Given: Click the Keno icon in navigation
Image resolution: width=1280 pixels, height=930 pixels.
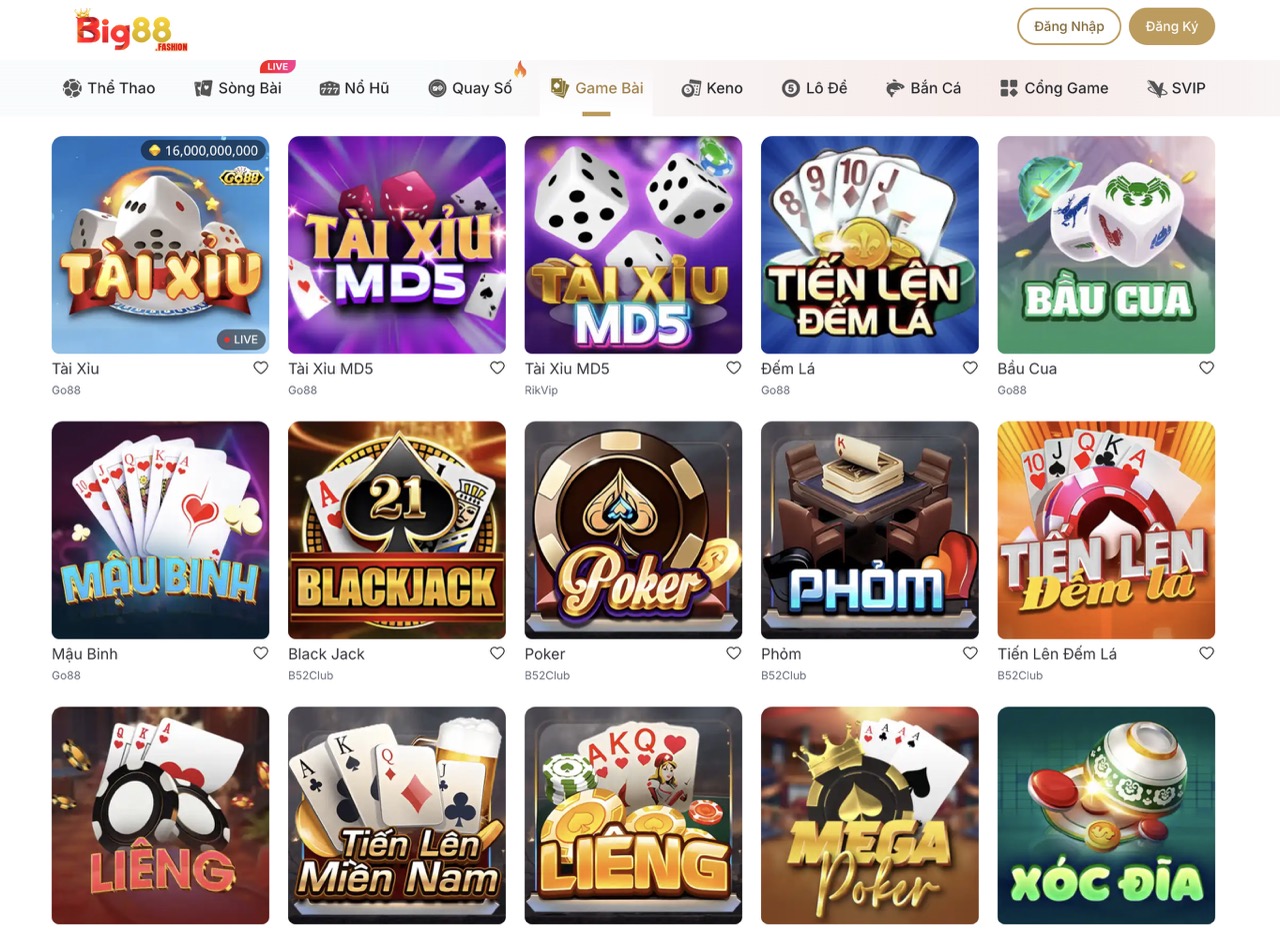Looking at the screenshot, I should click(x=691, y=88).
